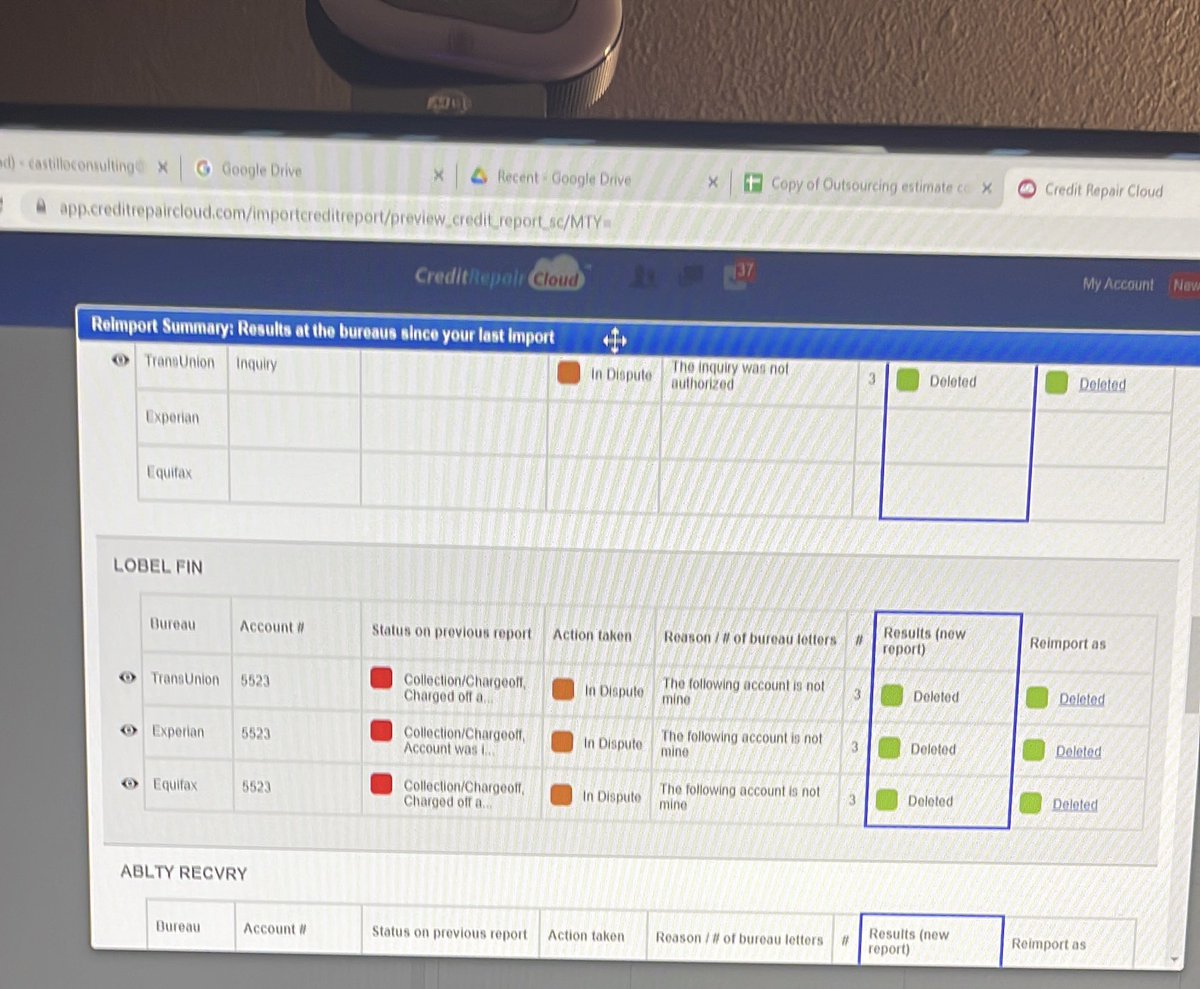This screenshot has width=1200, height=989.
Task: Click the Experian cell under the Inquiry row
Action: 172,418
